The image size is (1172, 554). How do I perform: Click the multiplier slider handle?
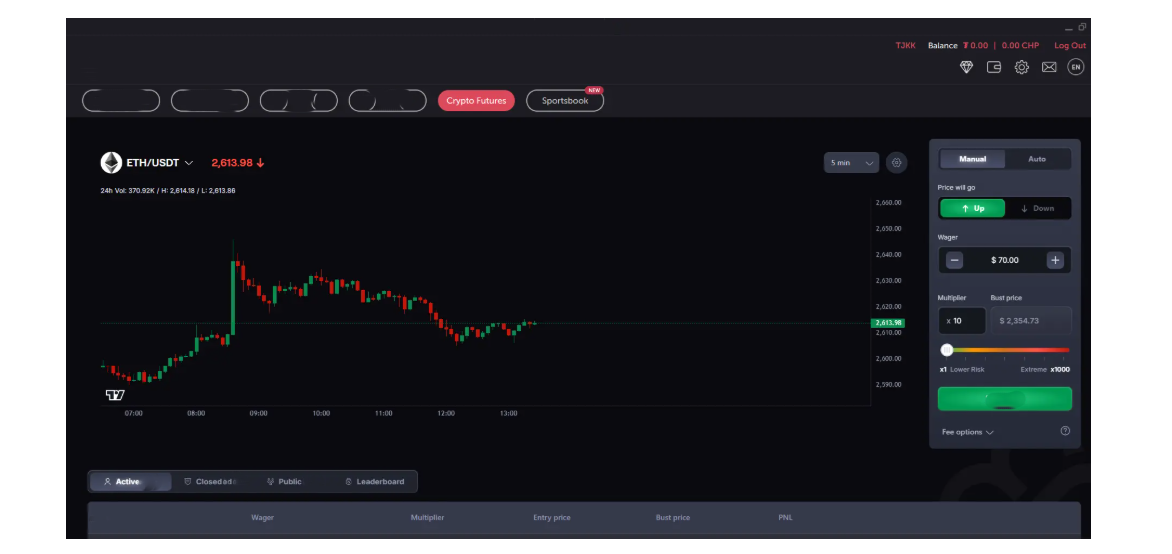947,350
